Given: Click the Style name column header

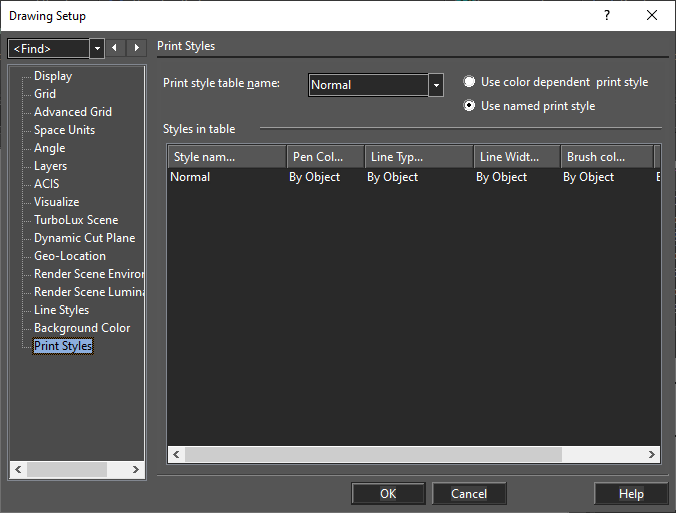Looking at the screenshot, I should click(x=227, y=157).
